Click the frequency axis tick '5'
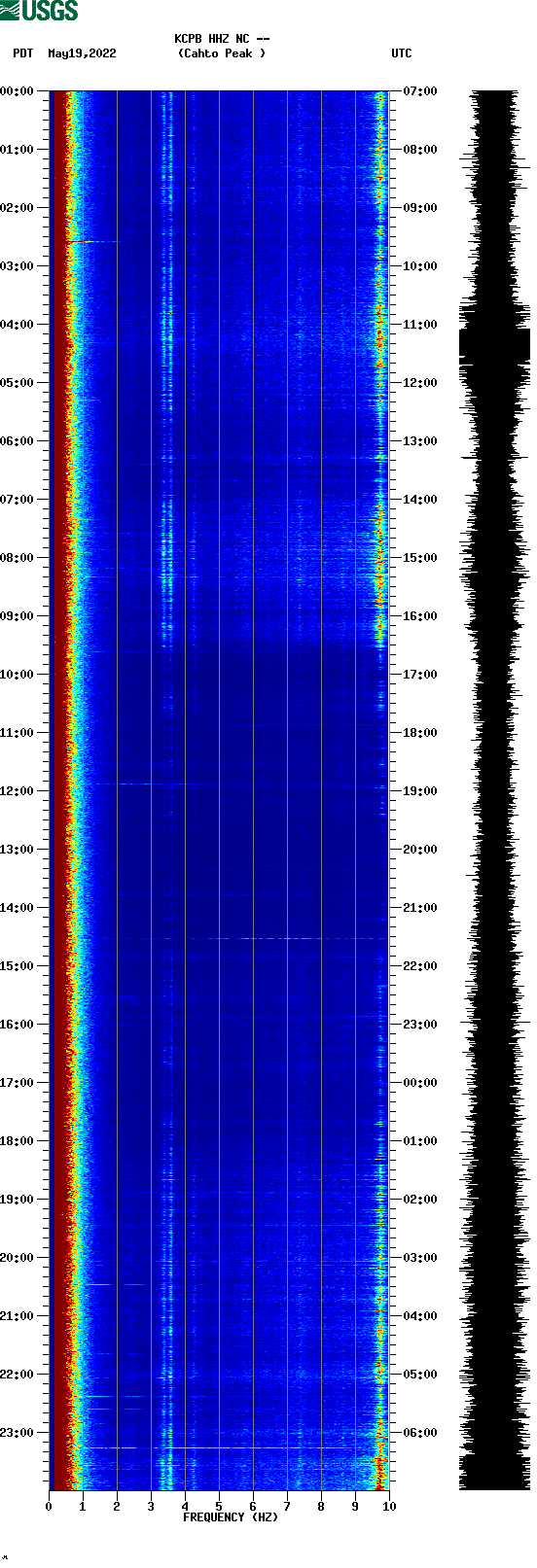 coord(219,1507)
